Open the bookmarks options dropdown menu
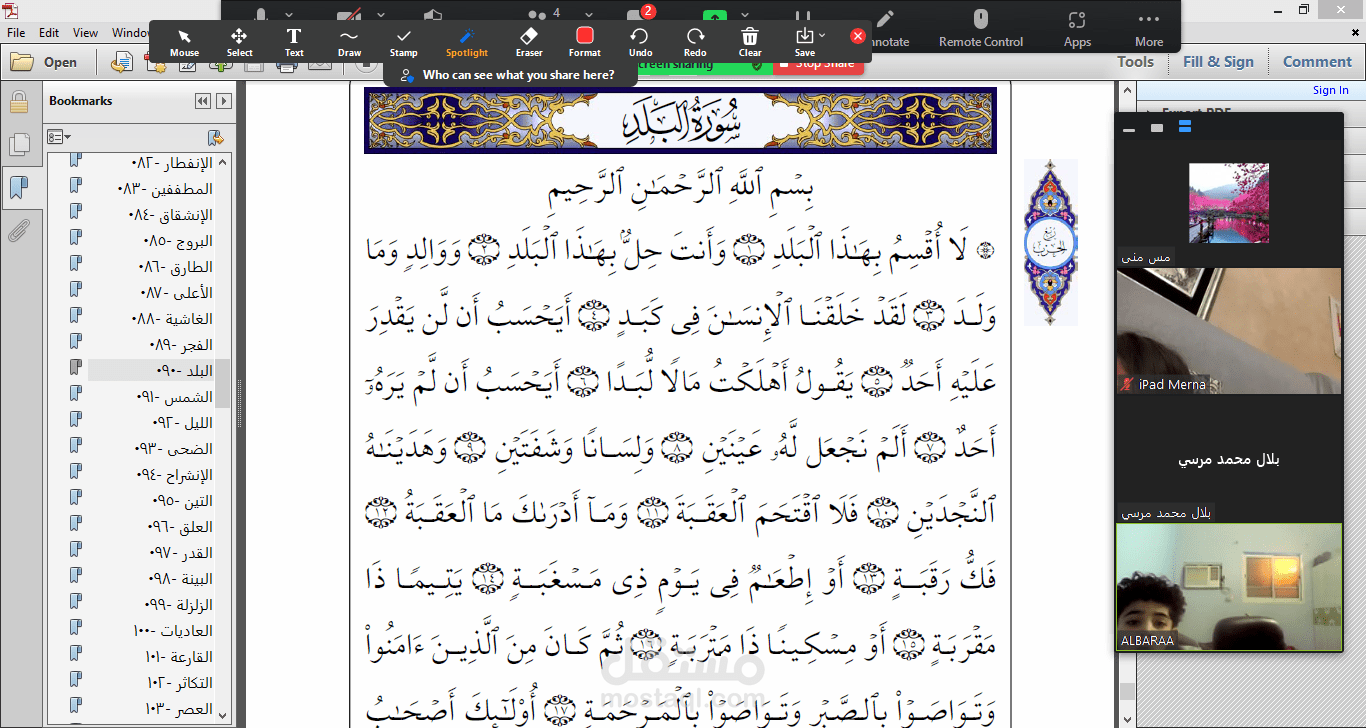The image size is (1366, 728). [x=60, y=136]
